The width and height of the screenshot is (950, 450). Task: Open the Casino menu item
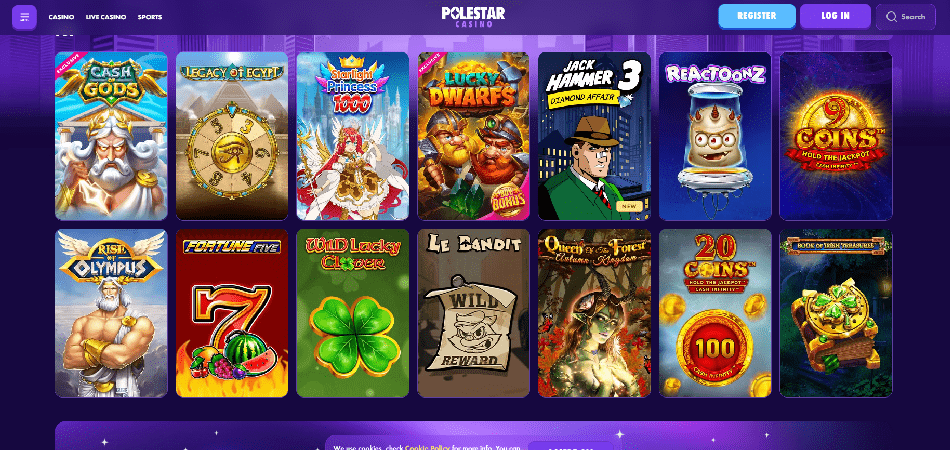click(x=61, y=17)
